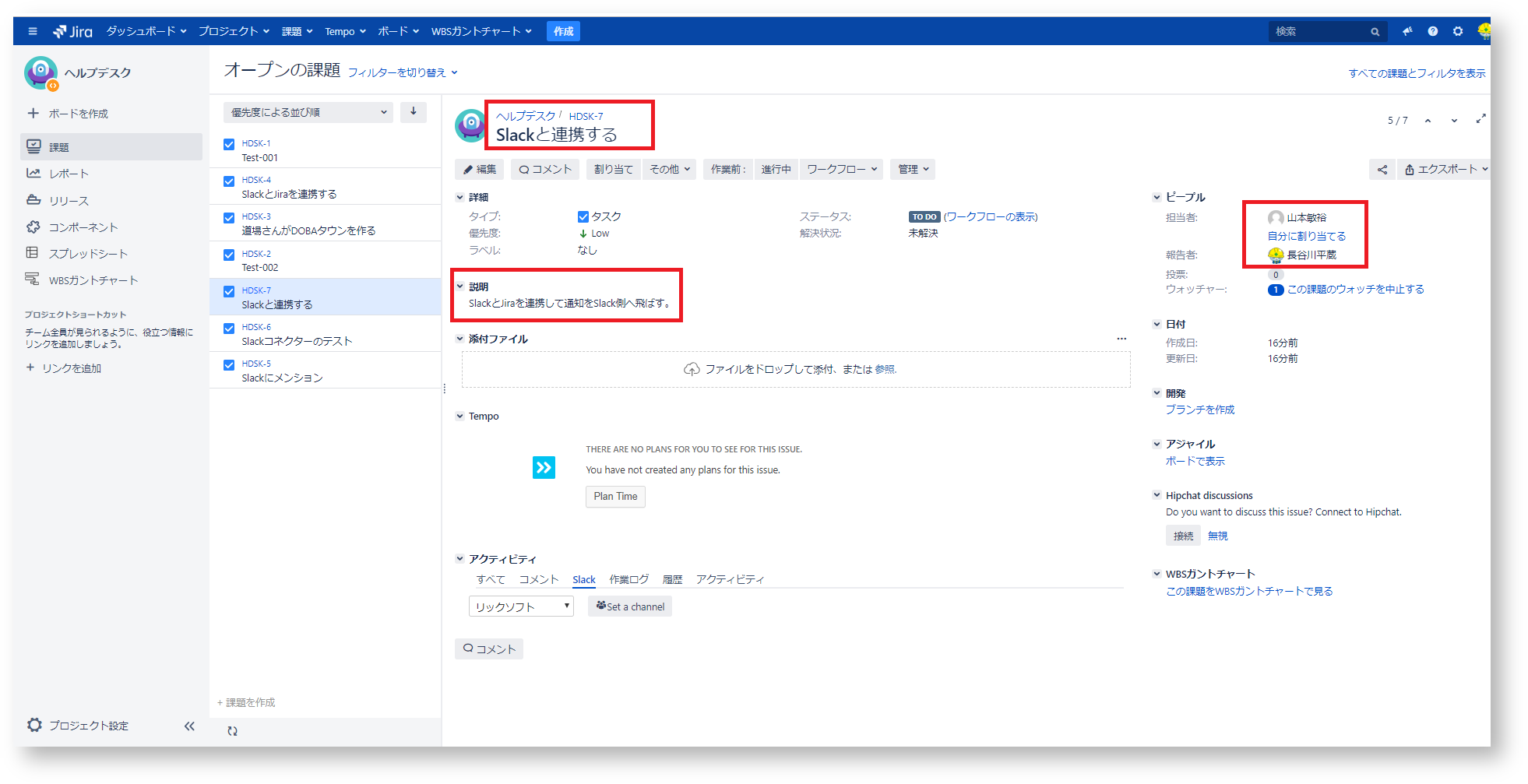Click the ブランチを作成 link
This screenshot has width=1528, height=784.
click(1199, 410)
